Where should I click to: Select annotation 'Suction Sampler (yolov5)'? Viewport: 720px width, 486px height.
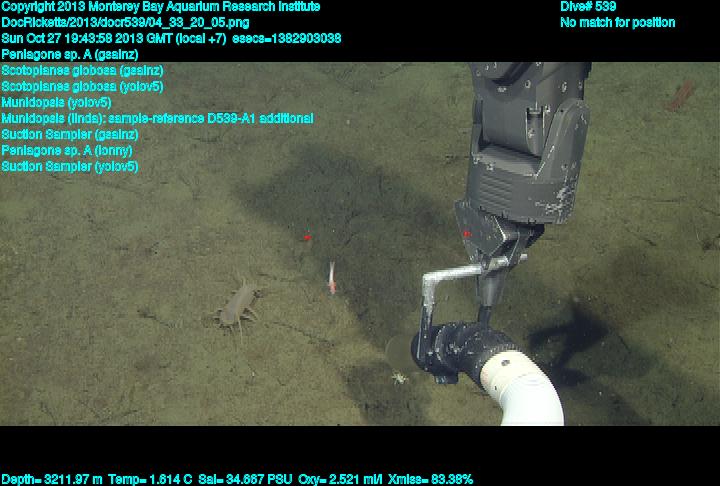pos(70,166)
